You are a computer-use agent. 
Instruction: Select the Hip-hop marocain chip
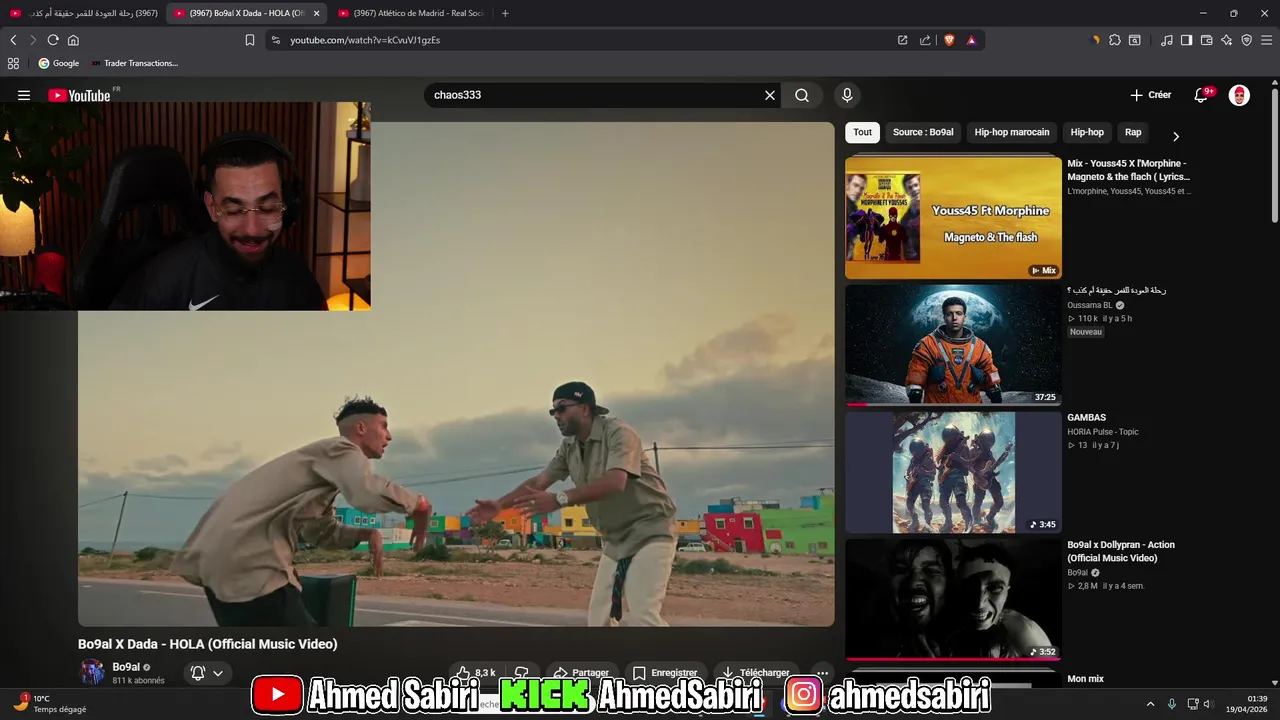(x=1012, y=132)
